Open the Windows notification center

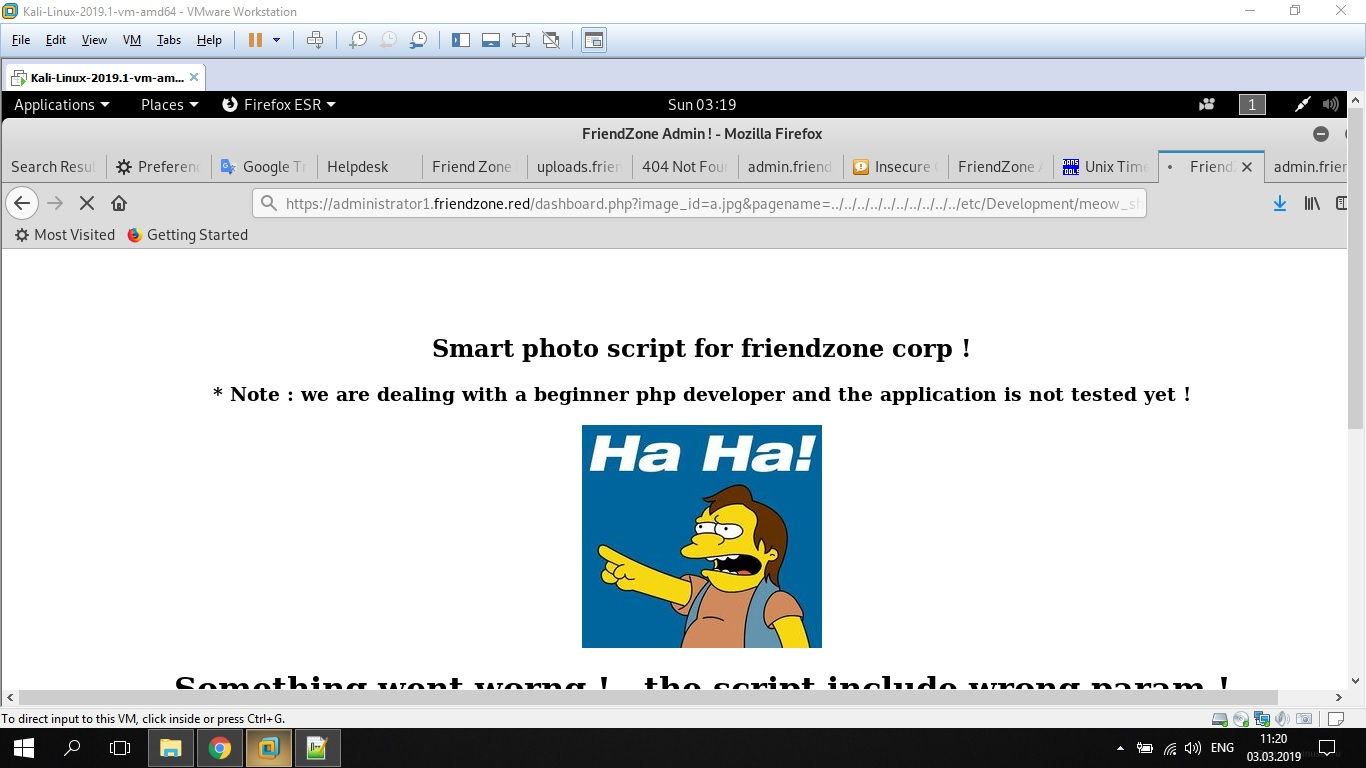(1327, 748)
